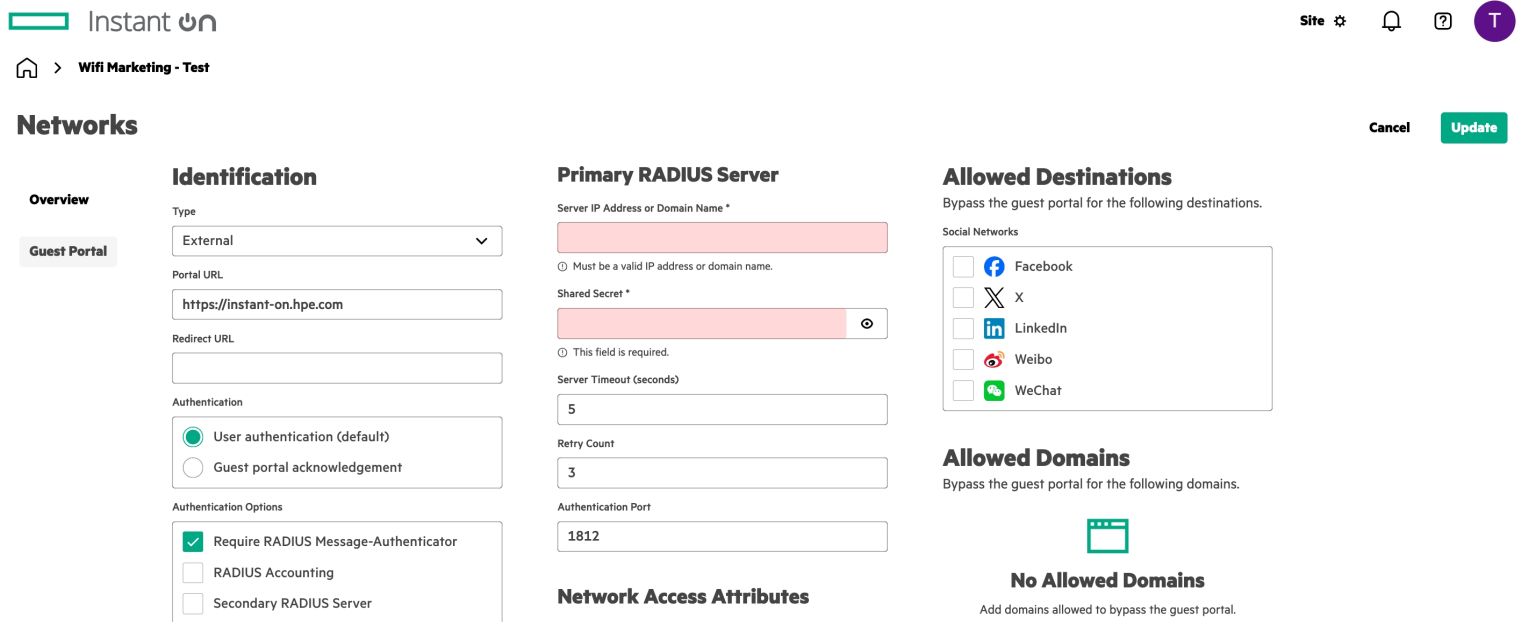Open the user account avatar menu
The width and height of the screenshot is (1536, 632).
tap(1494, 20)
